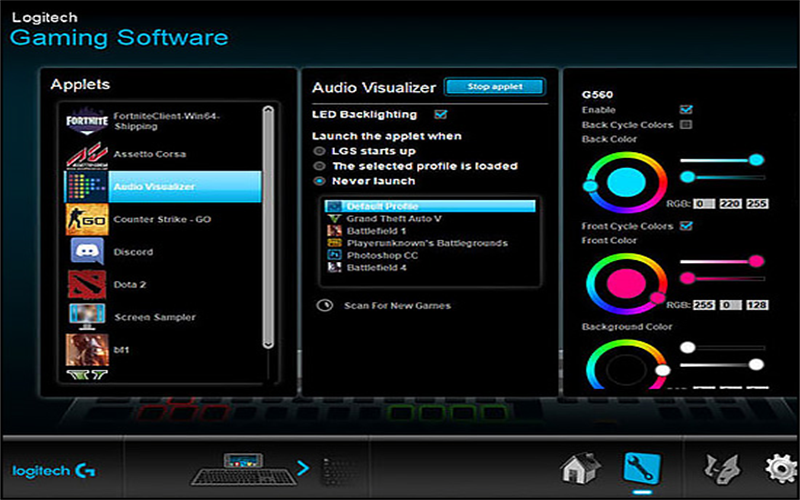The height and width of the screenshot is (500, 800).
Task: Click the Front Color lower slider
Action: click(722, 279)
